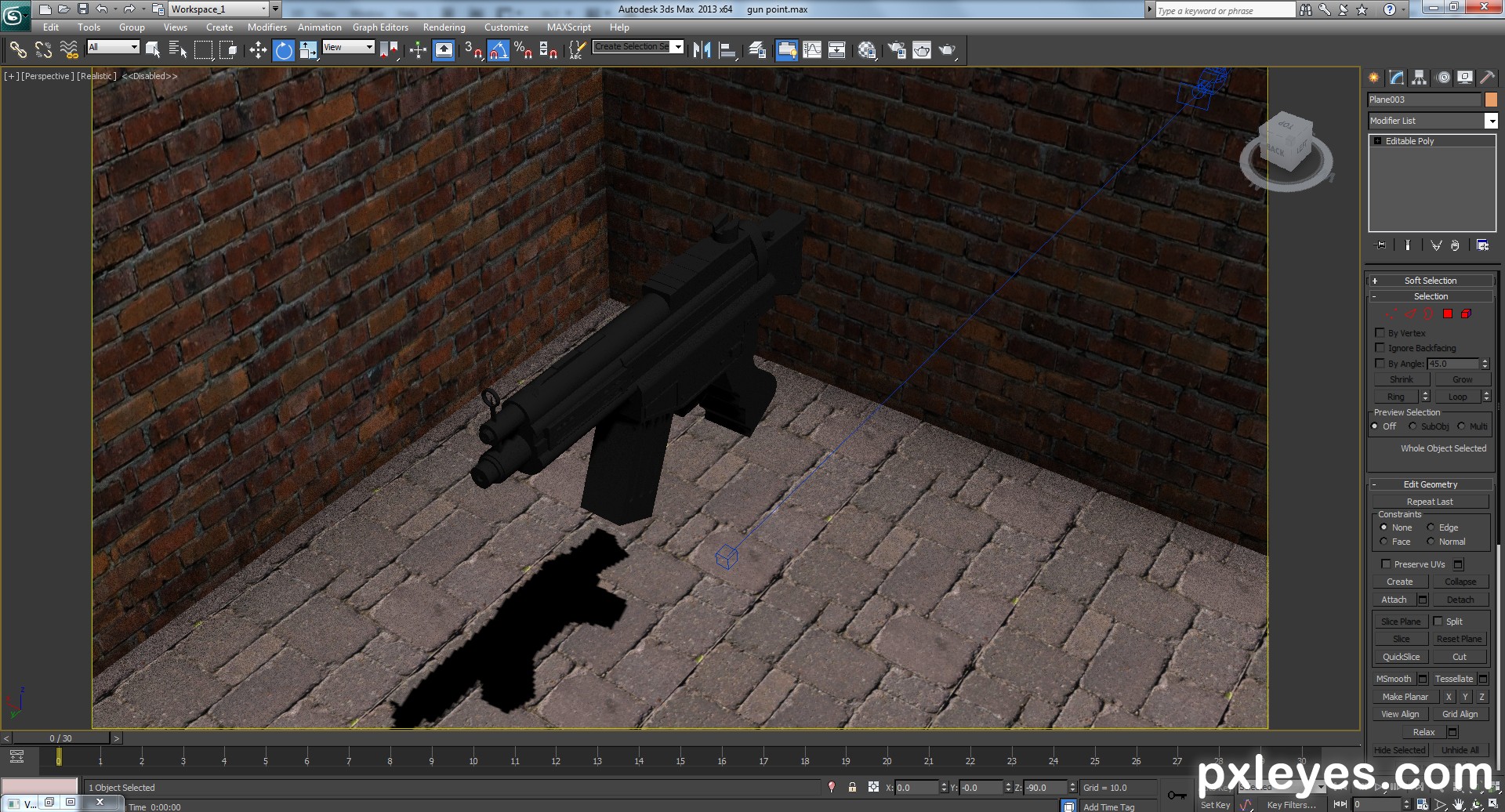
Task: Switch to the Create command panel tab
Action: point(1374,77)
